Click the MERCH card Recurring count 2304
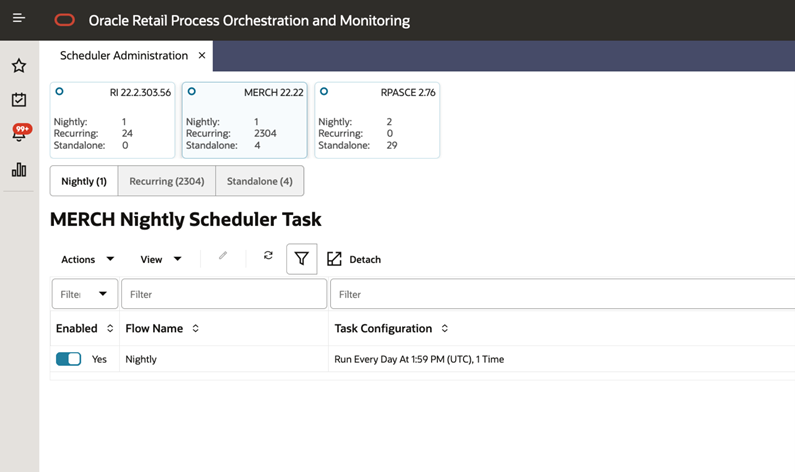The height and width of the screenshot is (472, 795). 265,133
